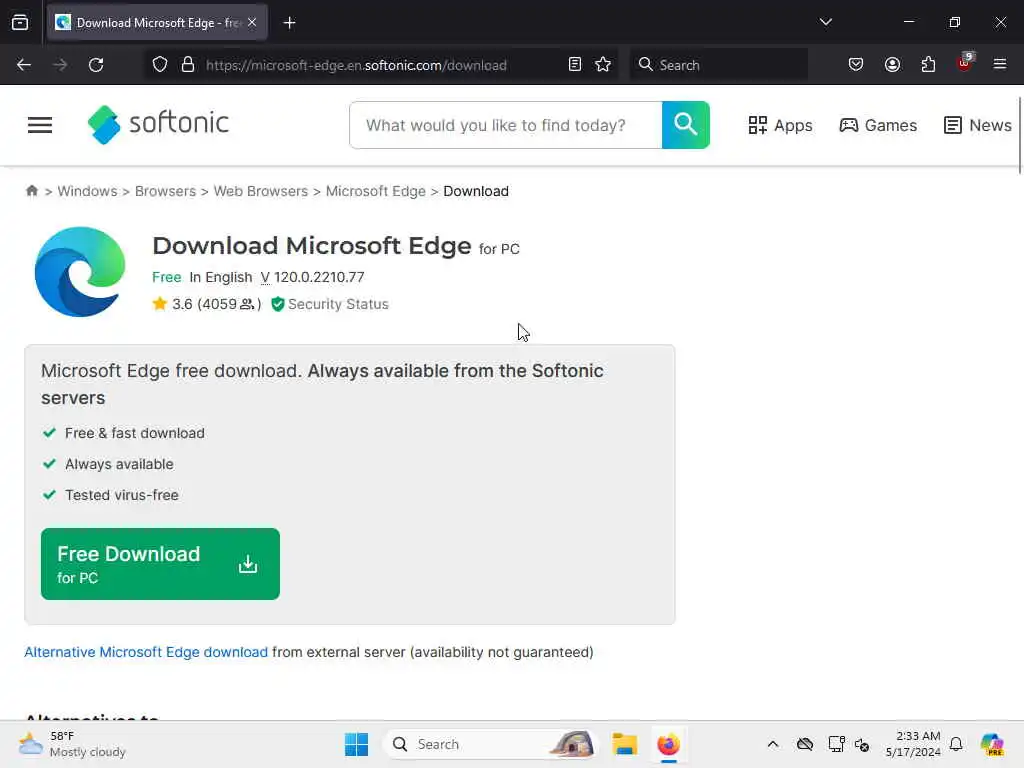This screenshot has height=768, width=1024.
Task: Open a new browser tab
Action: pos(289,23)
